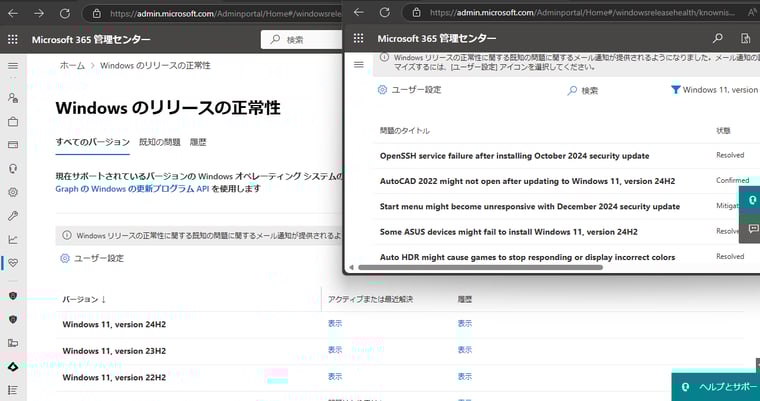Open Start menu might become unresponsive issue
The image size is (760, 401).
530,207
